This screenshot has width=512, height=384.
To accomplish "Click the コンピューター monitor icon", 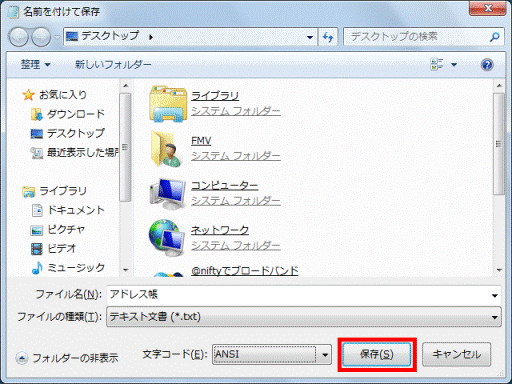I will [x=168, y=193].
